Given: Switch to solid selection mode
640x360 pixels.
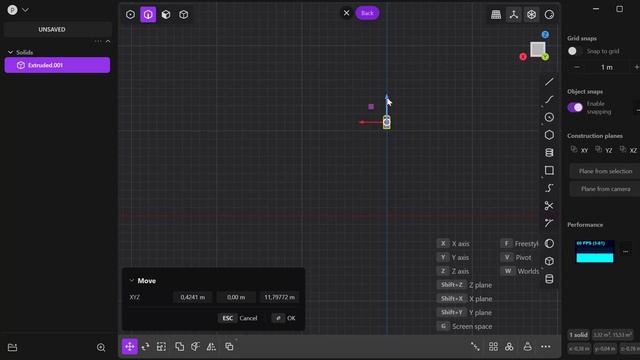Looking at the screenshot, I should pos(184,15).
